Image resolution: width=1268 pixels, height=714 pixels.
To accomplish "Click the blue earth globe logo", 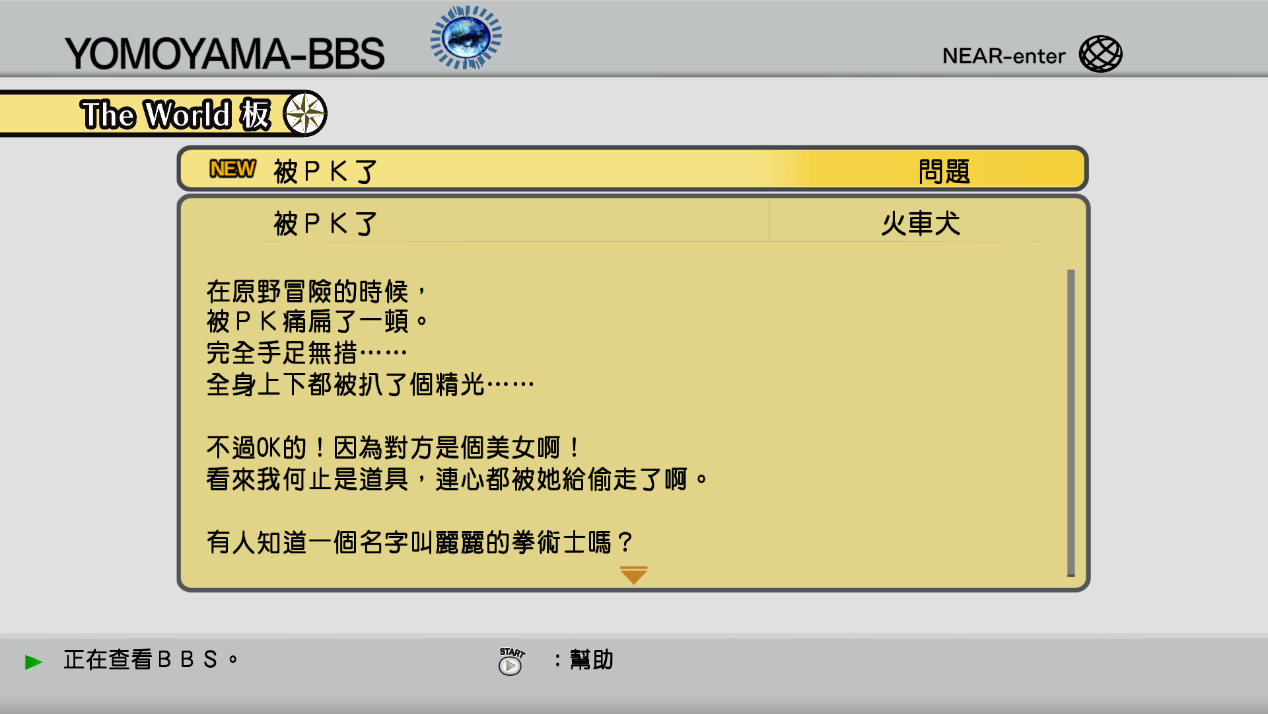I will coord(466,38).
